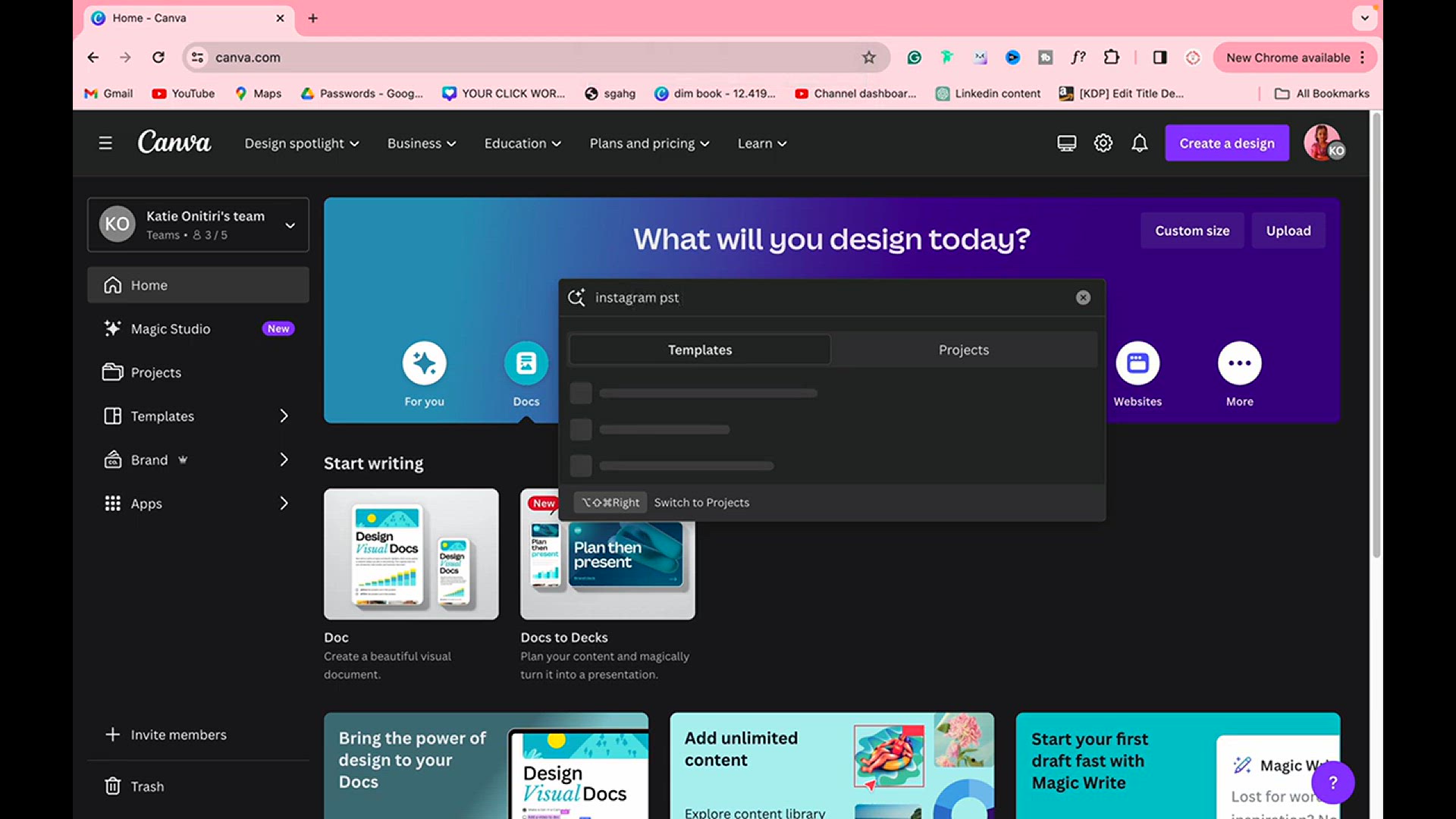1456x819 pixels.
Task: Switch to Projects search tab
Action: click(964, 350)
